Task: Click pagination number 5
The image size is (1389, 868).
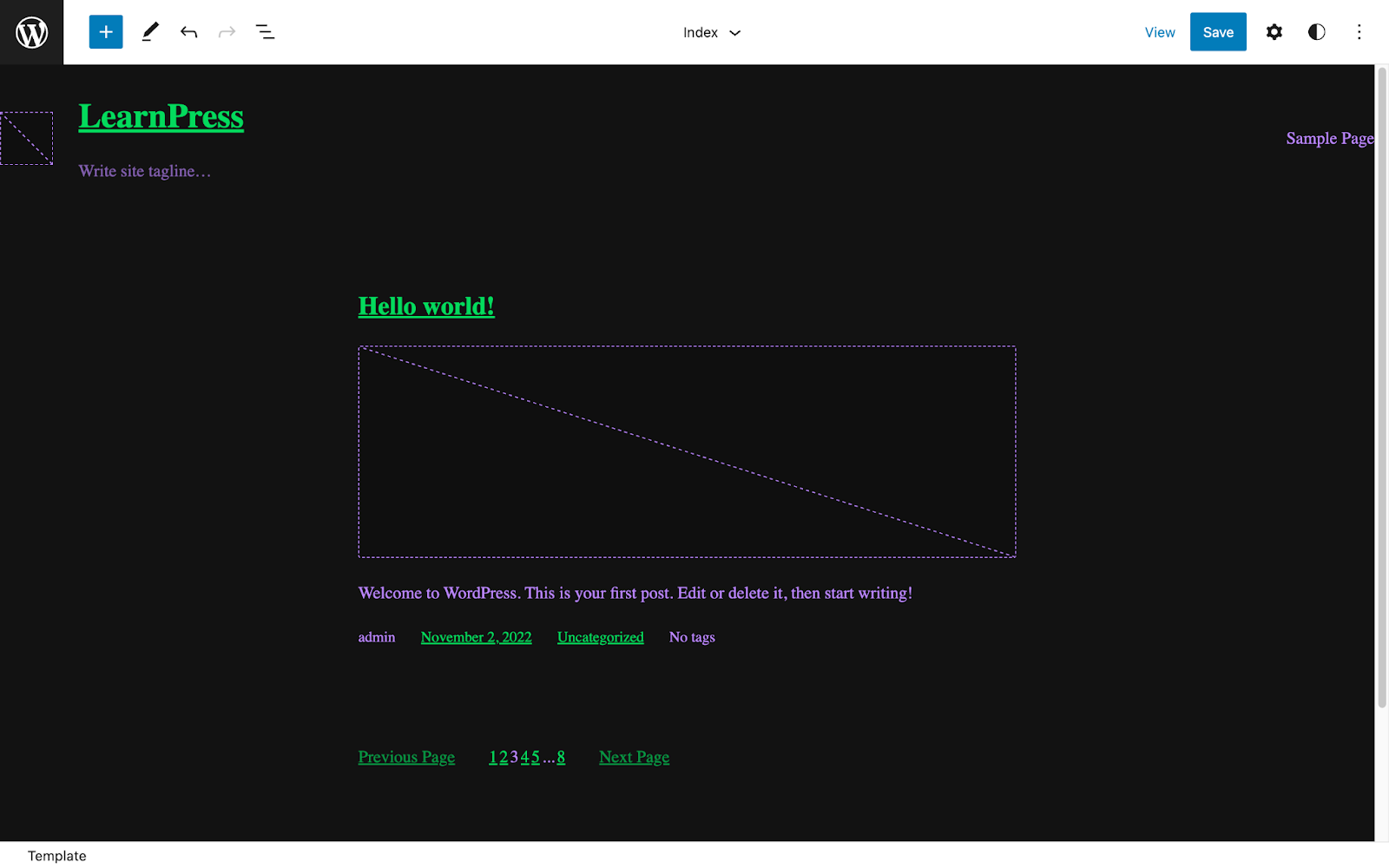Action: [536, 757]
